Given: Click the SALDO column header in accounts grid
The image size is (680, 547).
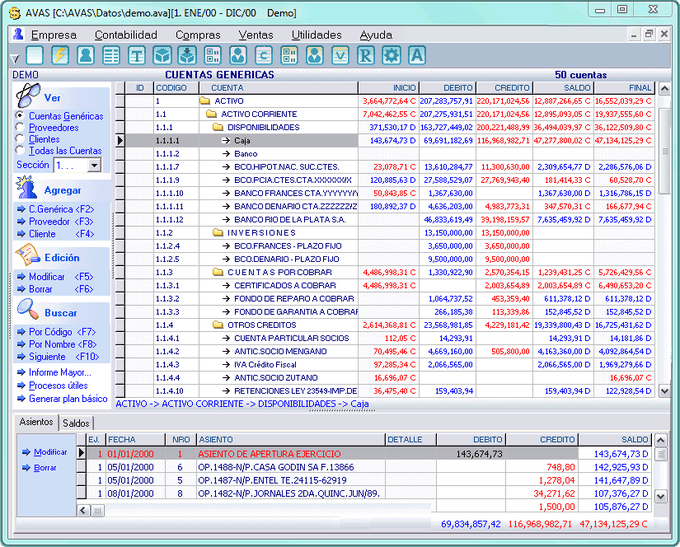Looking at the screenshot, I should click(x=563, y=88).
